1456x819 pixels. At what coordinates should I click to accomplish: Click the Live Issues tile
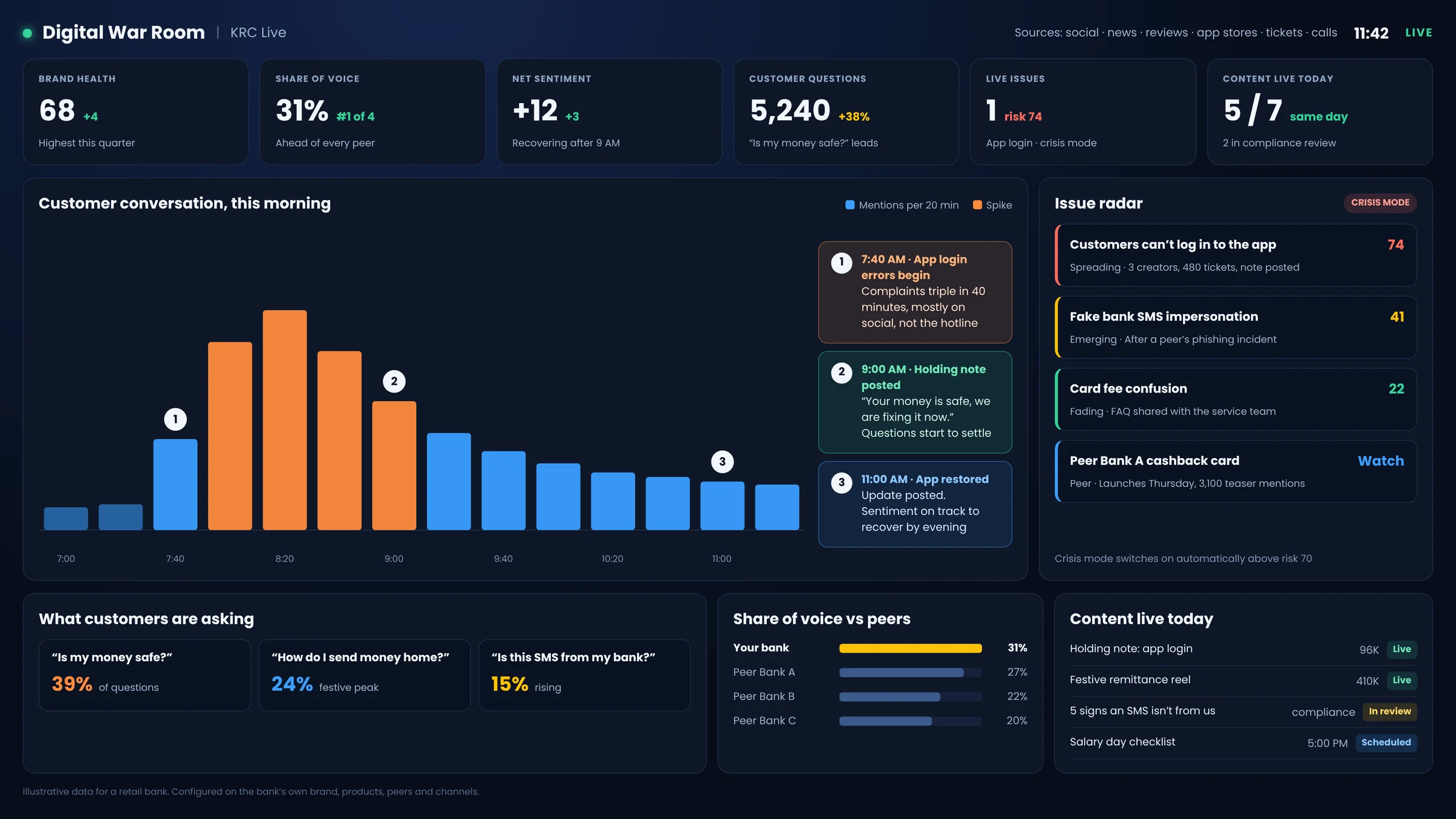pyautogui.click(x=1083, y=112)
